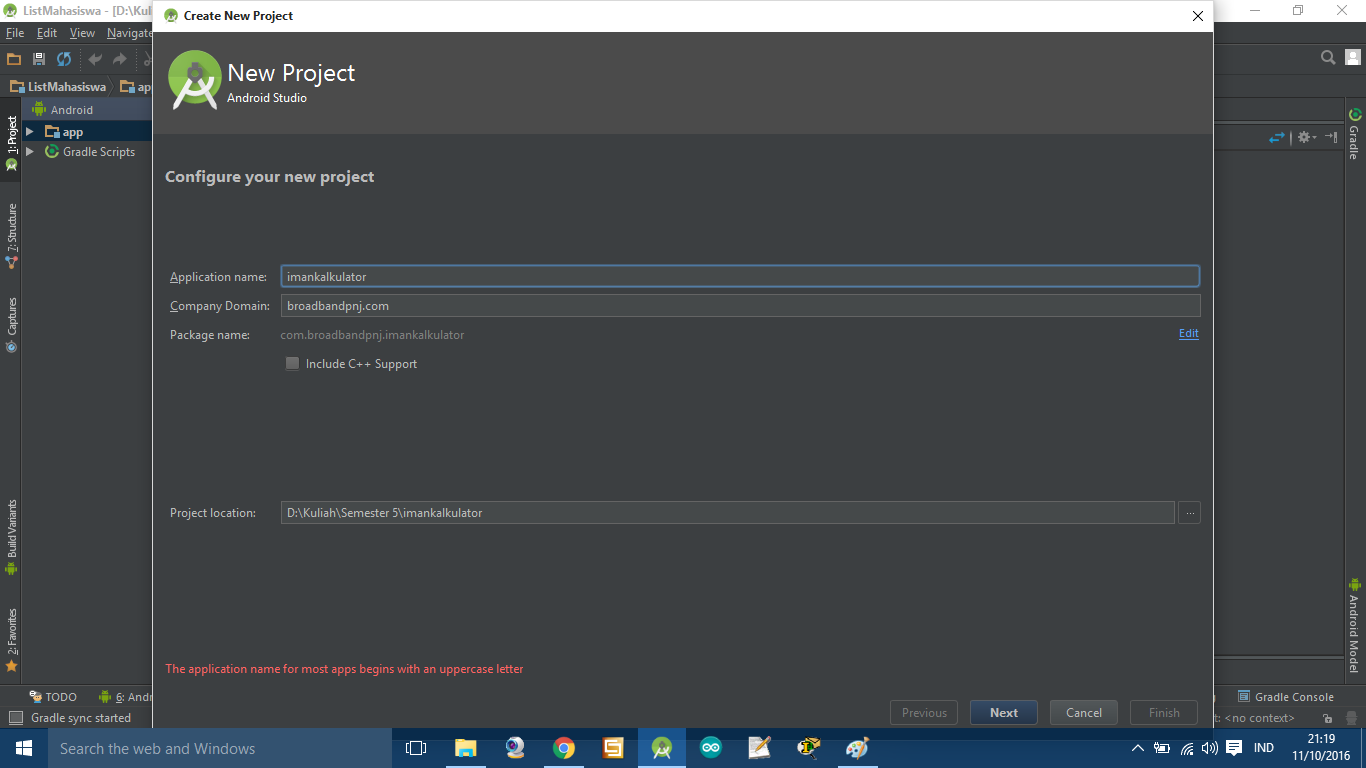The height and width of the screenshot is (768, 1366).
Task: Open the 2: Favorites side tab
Action: click(x=11, y=640)
